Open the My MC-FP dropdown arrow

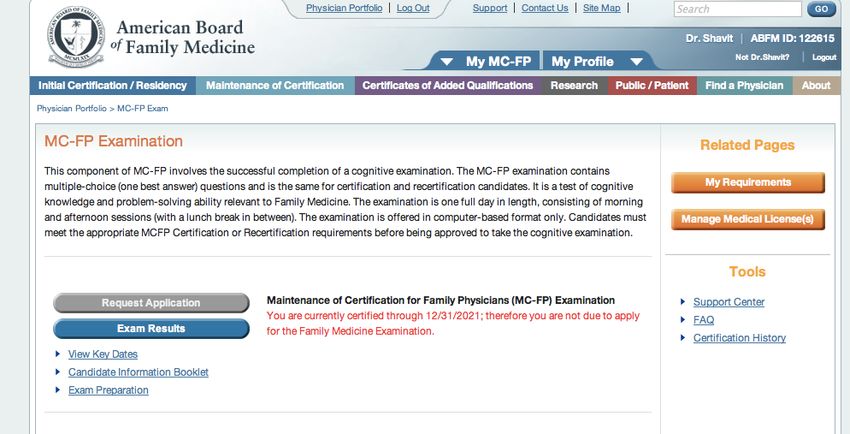[x=447, y=62]
